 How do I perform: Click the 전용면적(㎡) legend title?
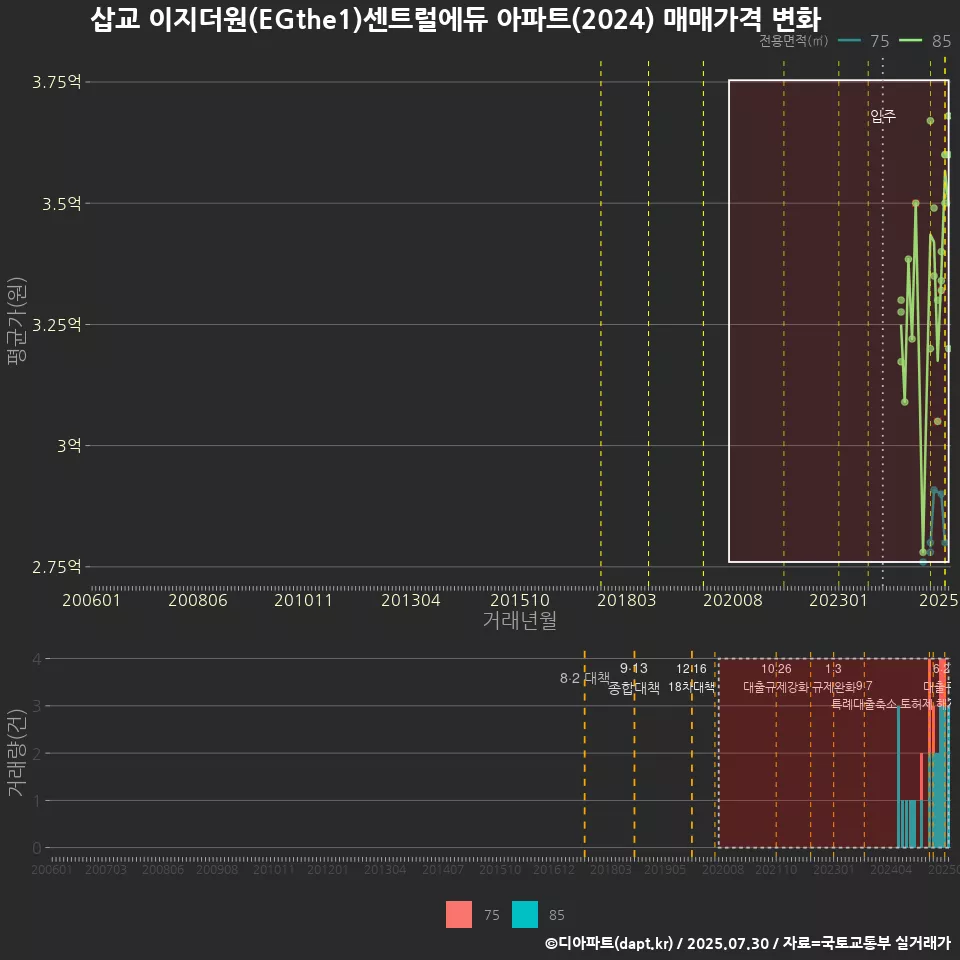pos(793,41)
